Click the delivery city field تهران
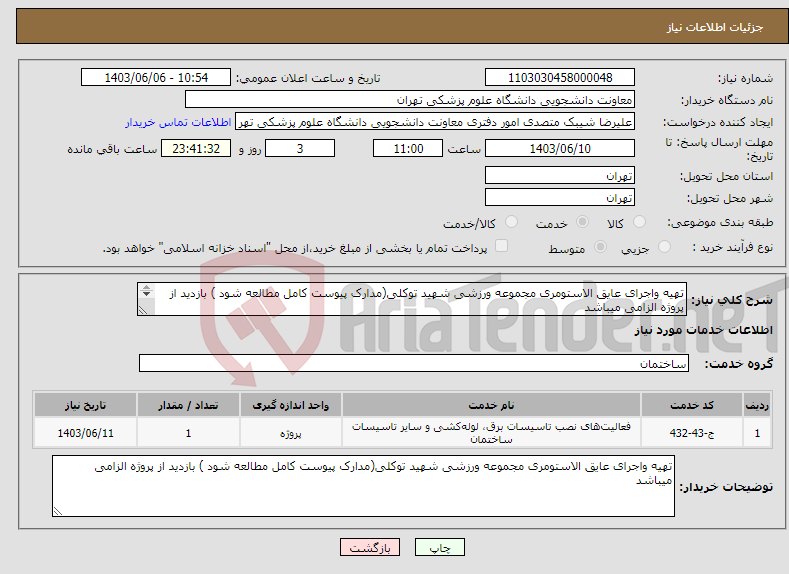Viewport: 789px width, 574px height. coord(560,197)
